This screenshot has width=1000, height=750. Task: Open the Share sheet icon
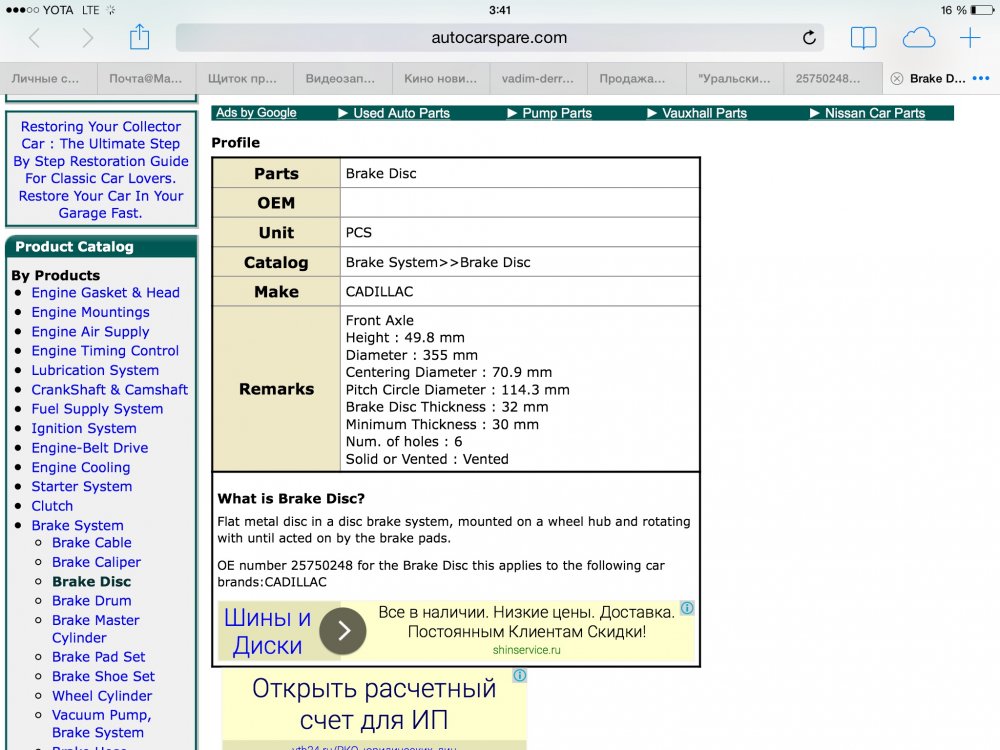pos(139,38)
